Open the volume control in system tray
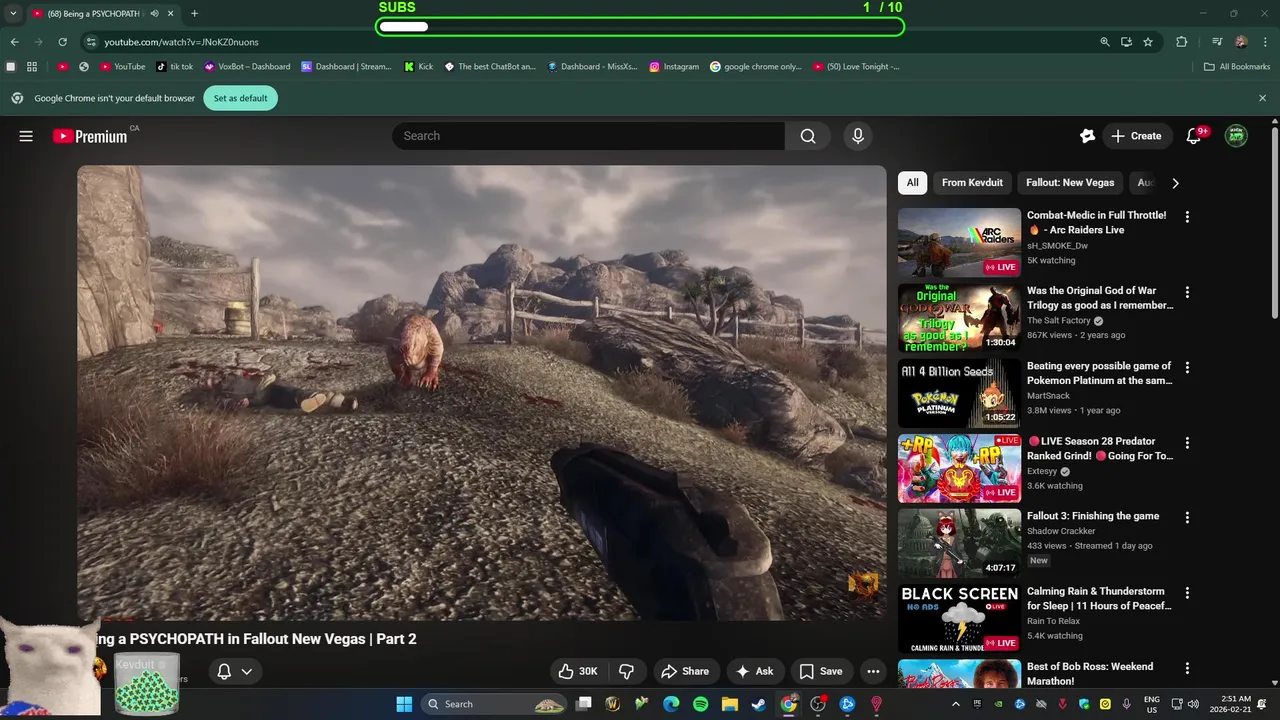This screenshot has height=720, width=1280. (x=1193, y=704)
